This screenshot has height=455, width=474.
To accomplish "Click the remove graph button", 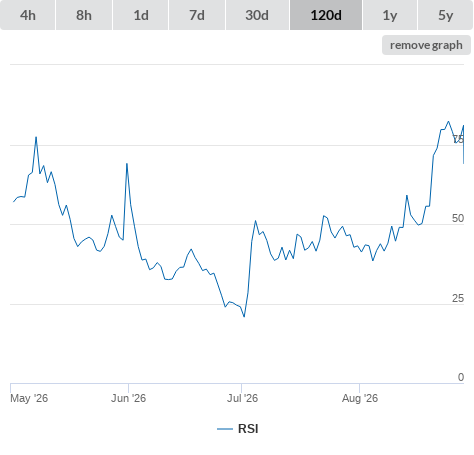I will (x=426, y=45).
